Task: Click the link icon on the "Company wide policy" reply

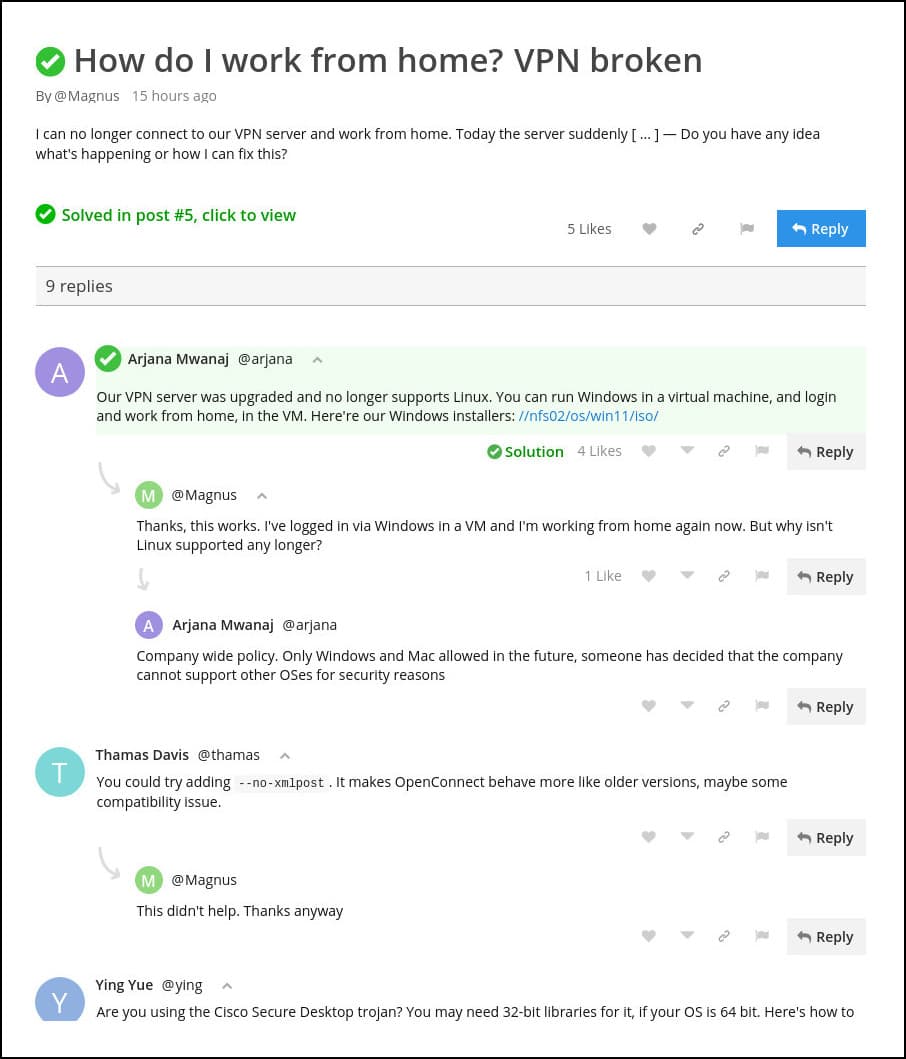Action: pyautogui.click(x=723, y=707)
